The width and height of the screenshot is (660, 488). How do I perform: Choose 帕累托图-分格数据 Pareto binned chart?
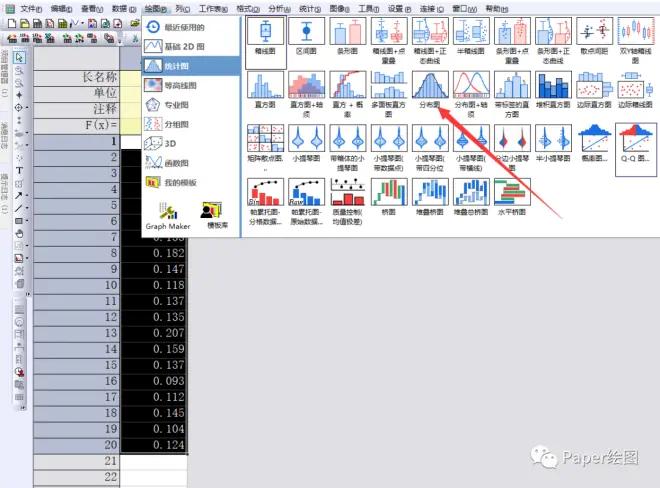tap(266, 201)
